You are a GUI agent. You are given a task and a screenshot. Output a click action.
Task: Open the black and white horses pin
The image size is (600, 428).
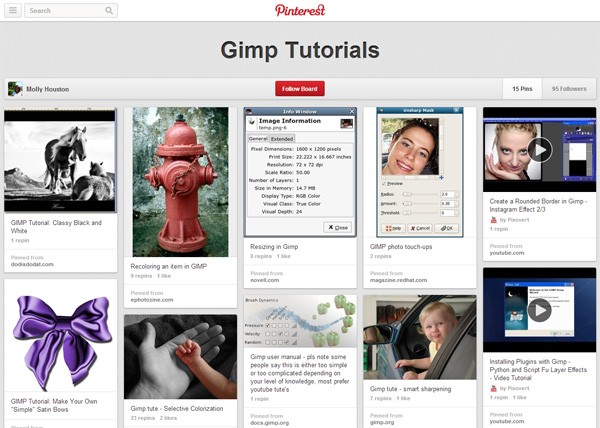pos(60,160)
